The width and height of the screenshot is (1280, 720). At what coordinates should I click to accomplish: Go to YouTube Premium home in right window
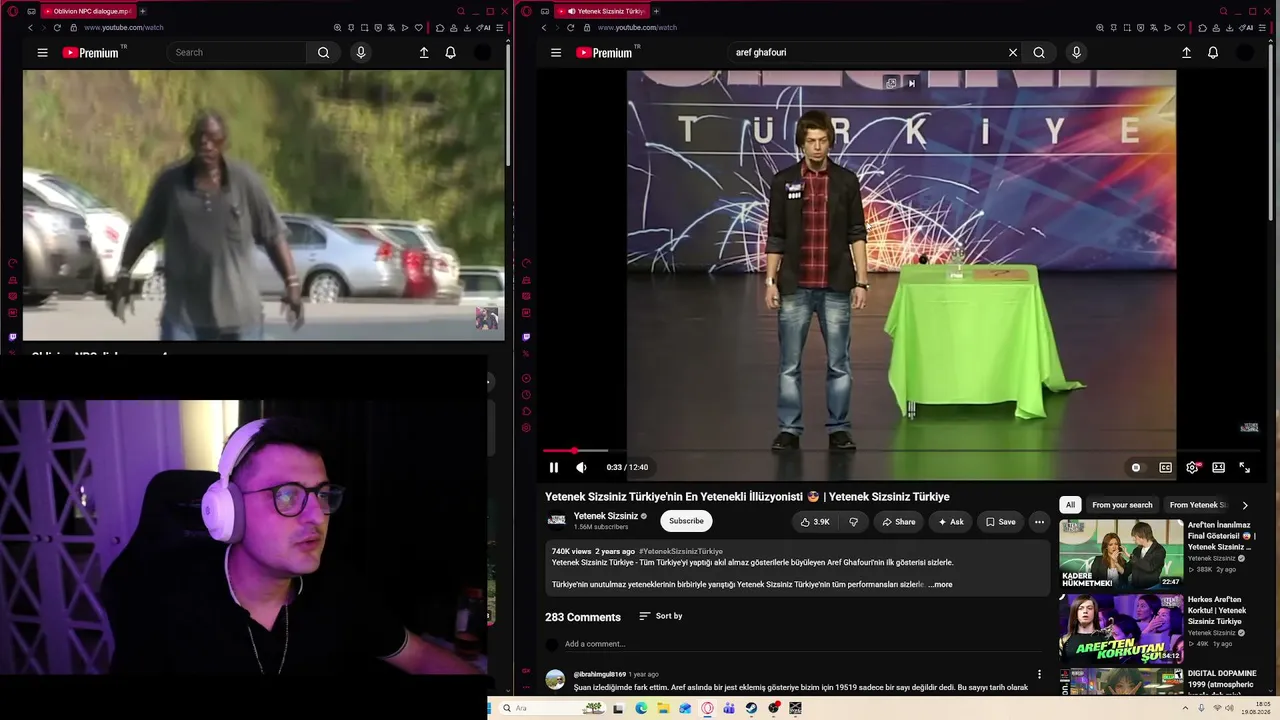tap(604, 53)
